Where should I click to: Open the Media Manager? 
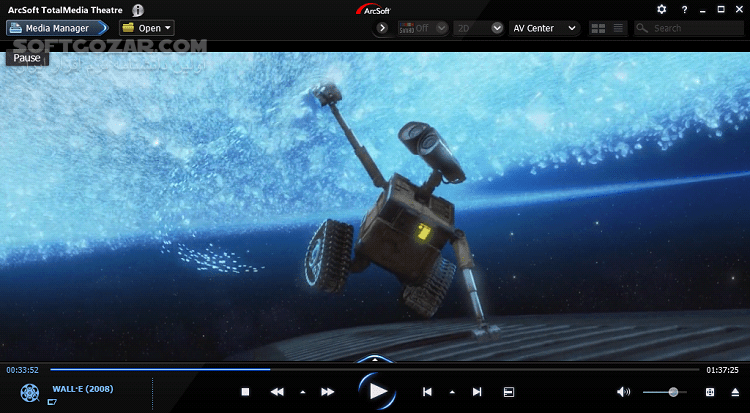(58, 28)
